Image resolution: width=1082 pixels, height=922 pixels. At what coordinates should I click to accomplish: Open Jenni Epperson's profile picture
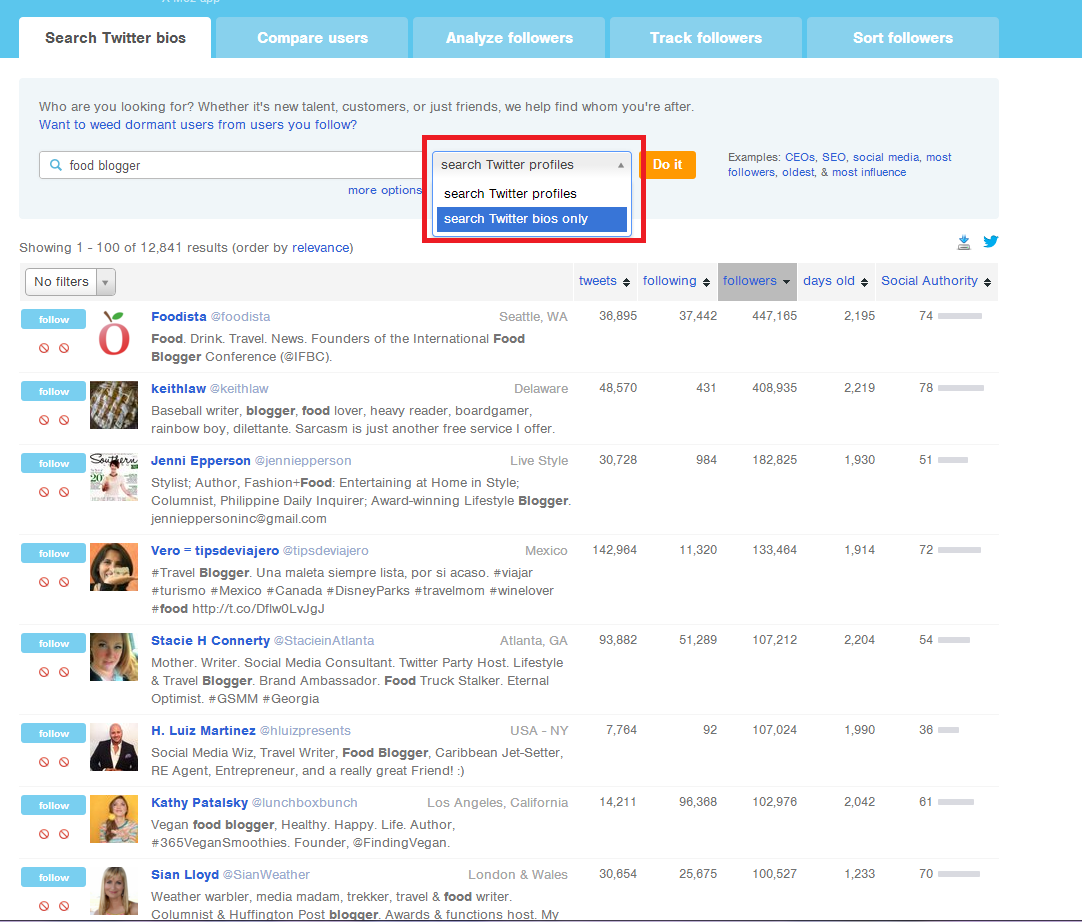pos(114,477)
